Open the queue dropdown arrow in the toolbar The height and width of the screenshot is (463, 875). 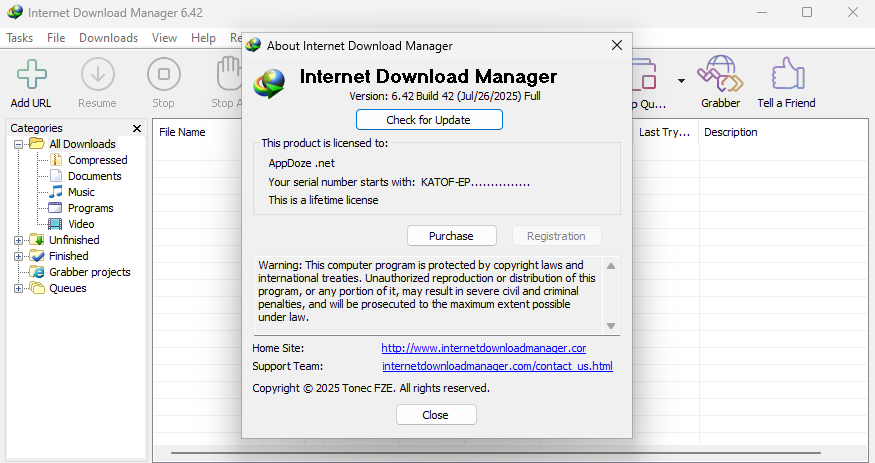681,81
